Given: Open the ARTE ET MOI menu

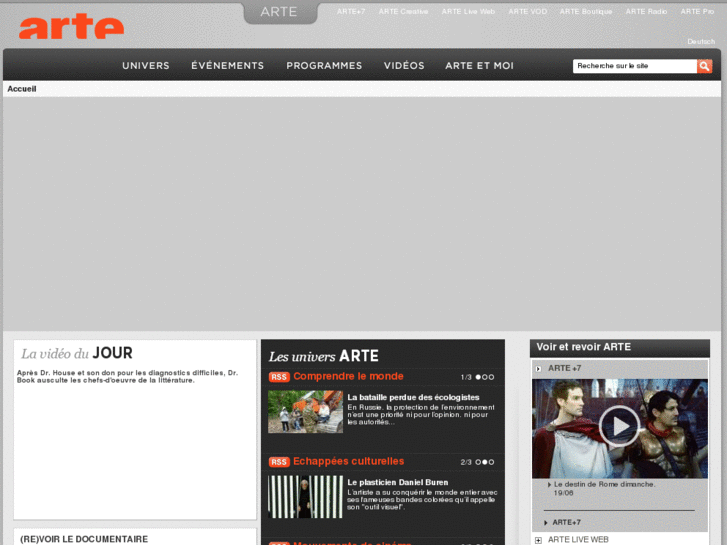Looking at the screenshot, I should tap(479, 66).
